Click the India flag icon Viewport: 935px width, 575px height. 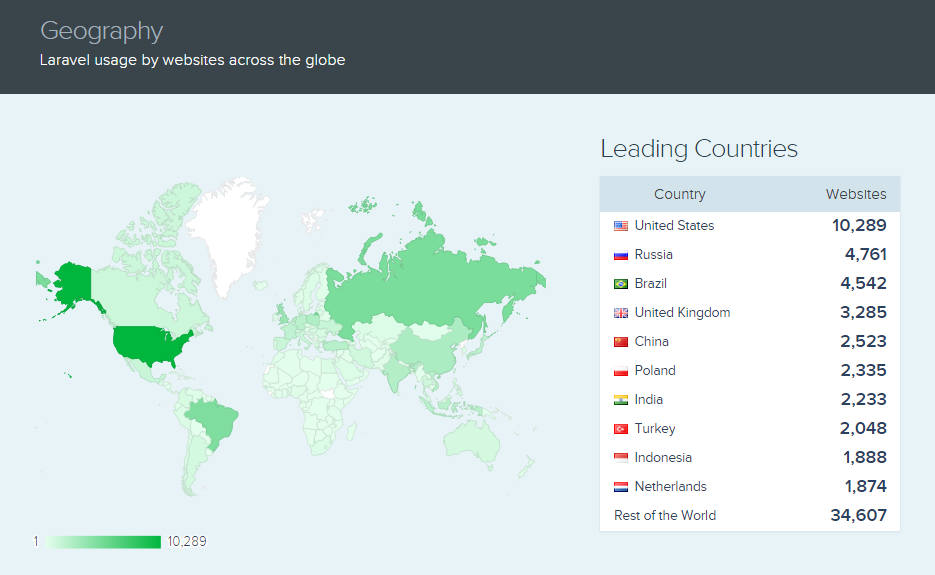click(x=621, y=400)
